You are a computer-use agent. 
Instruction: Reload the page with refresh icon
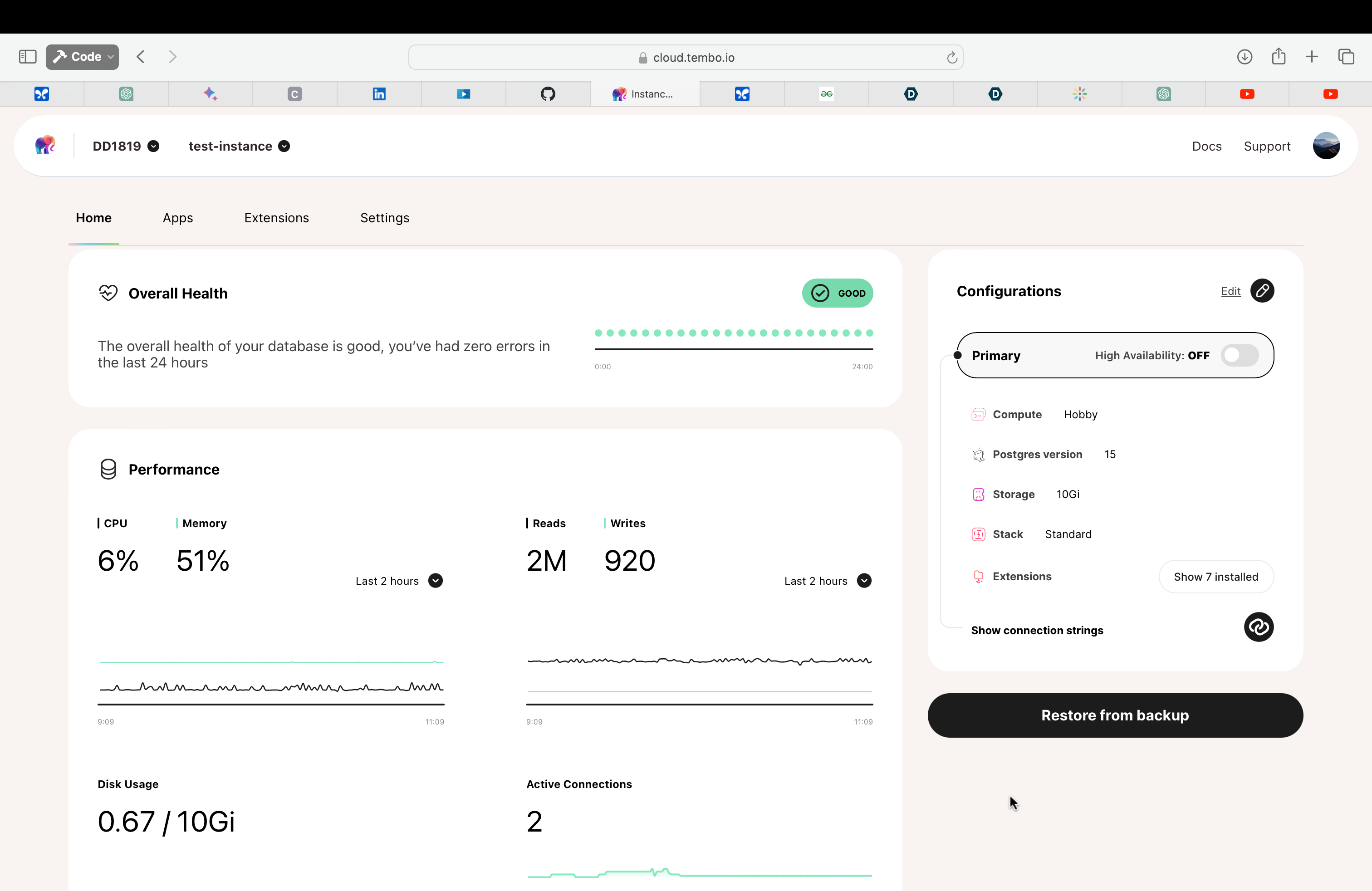(951, 58)
